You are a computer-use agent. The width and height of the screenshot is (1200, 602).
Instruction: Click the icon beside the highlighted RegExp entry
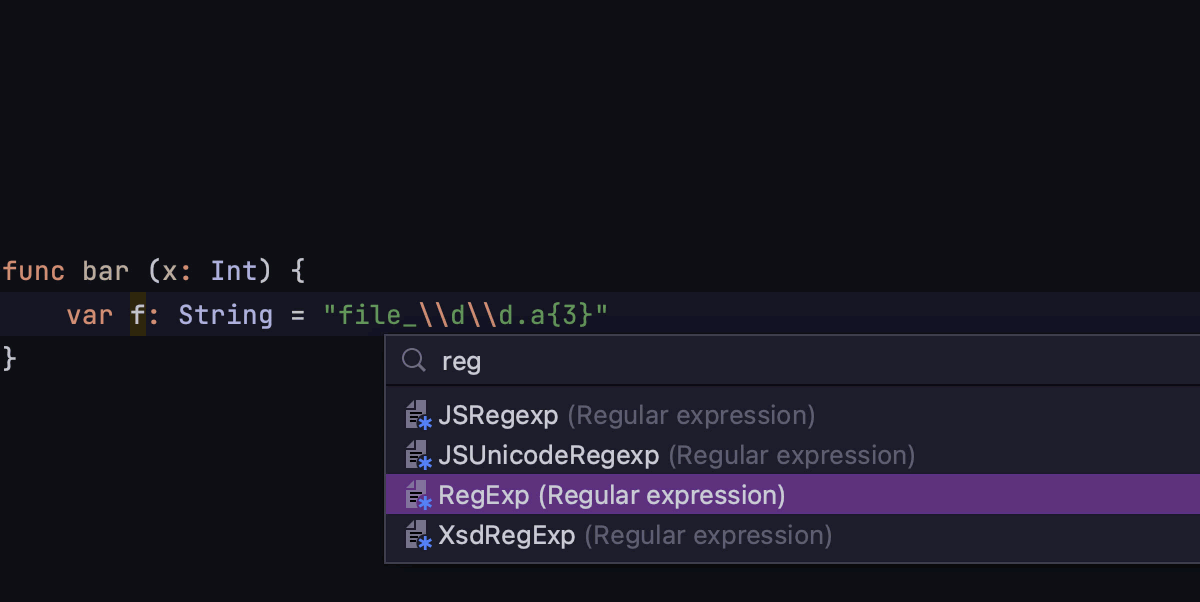point(418,495)
